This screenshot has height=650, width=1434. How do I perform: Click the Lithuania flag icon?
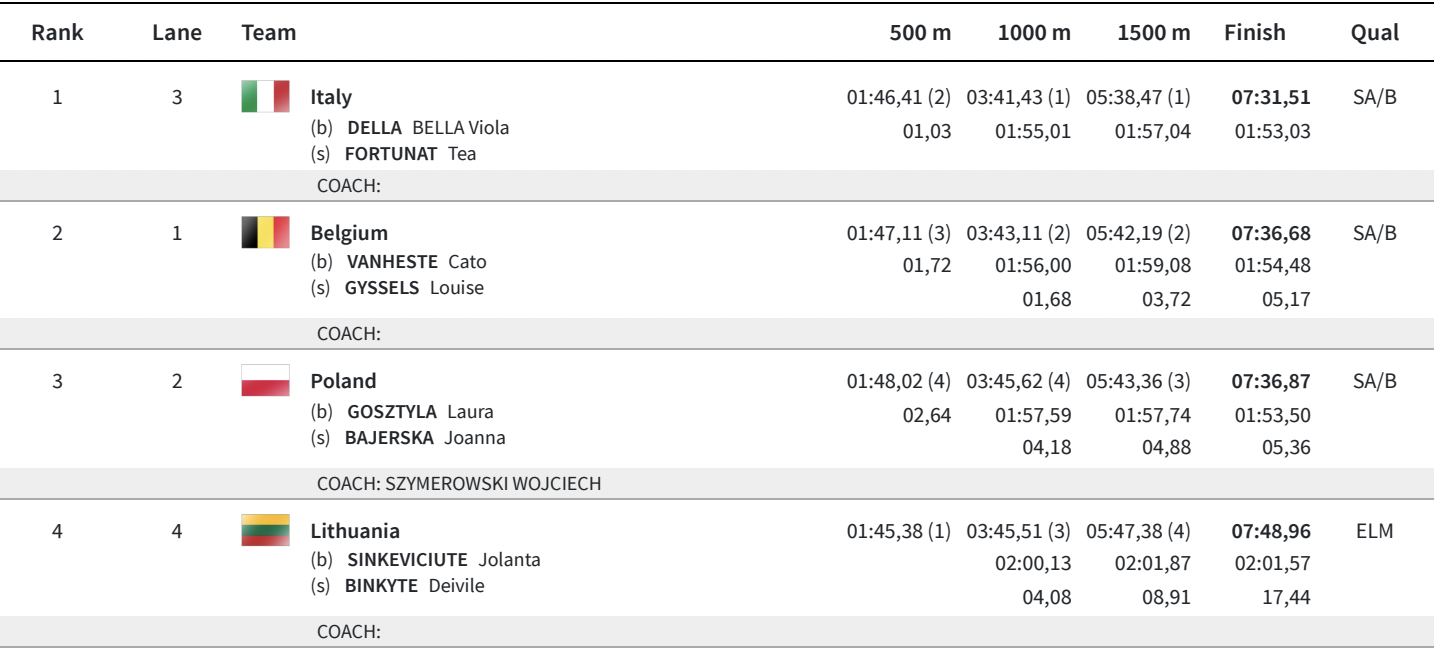coord(265,531)
